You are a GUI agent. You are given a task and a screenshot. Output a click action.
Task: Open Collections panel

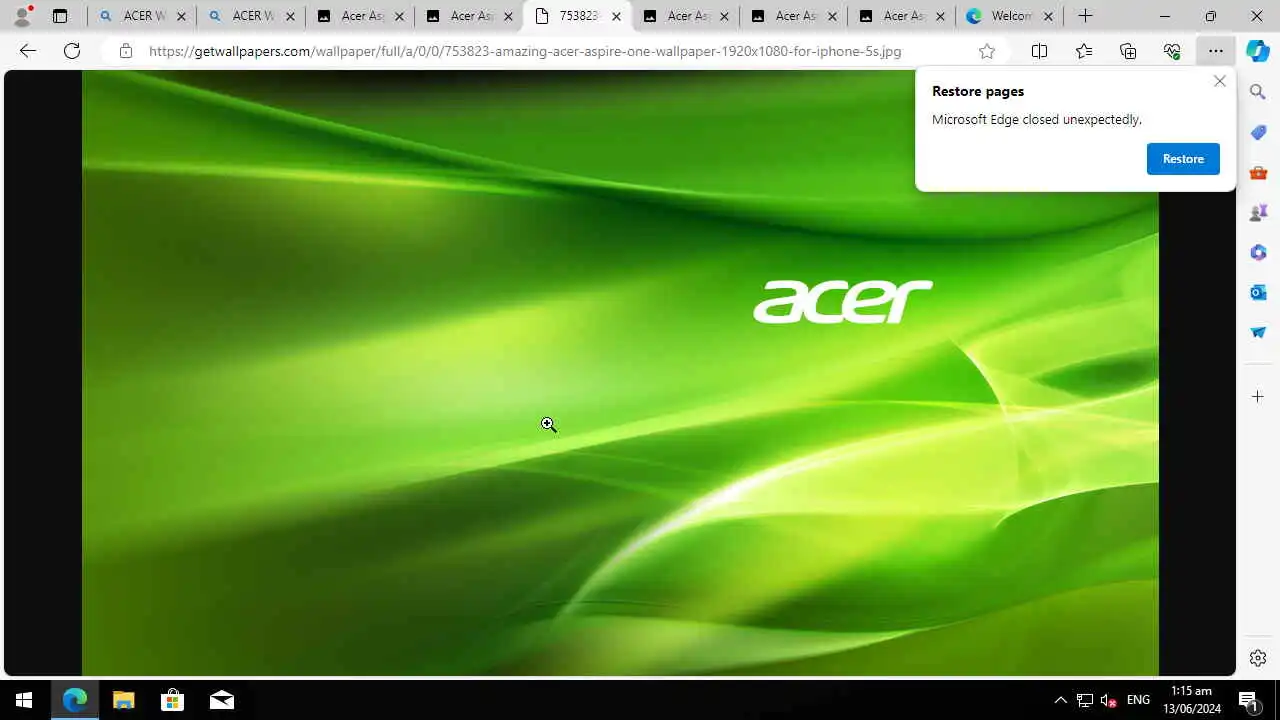point(1128,51)
